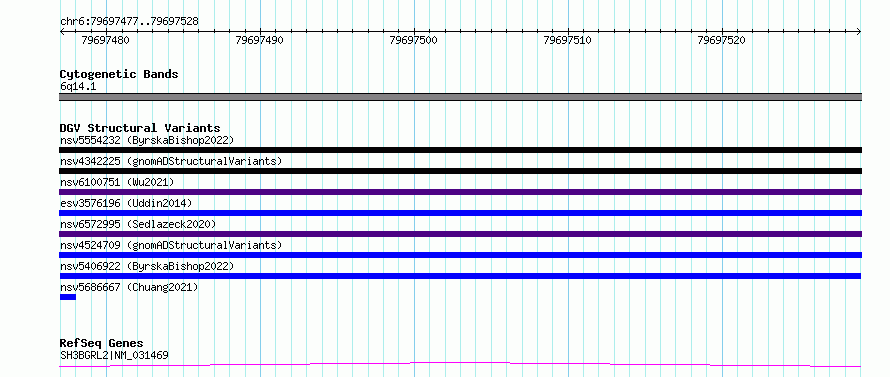Click ruler position 79697490
Screen dimensions: 890x377
259,40
